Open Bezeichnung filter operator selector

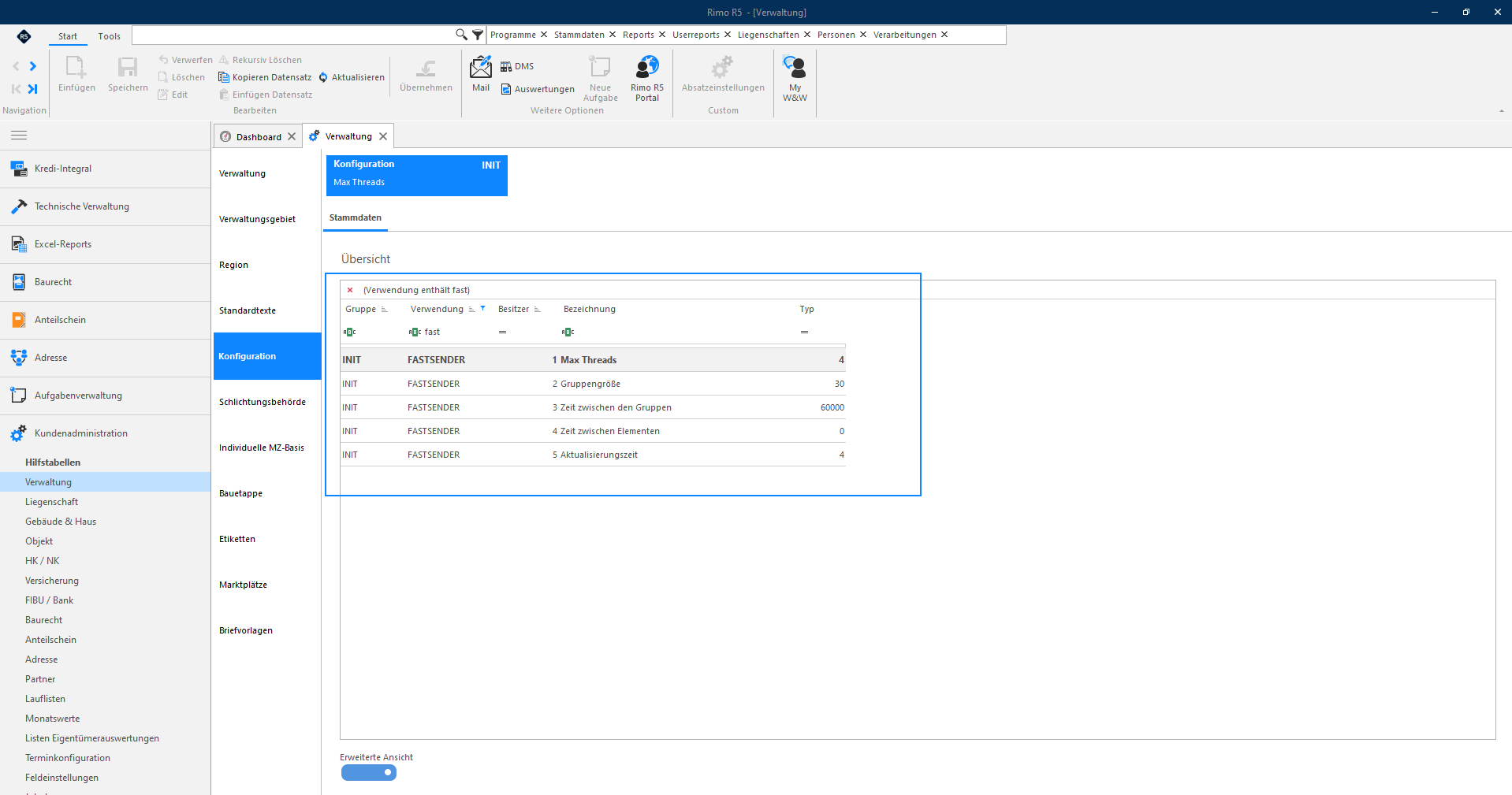568,332
